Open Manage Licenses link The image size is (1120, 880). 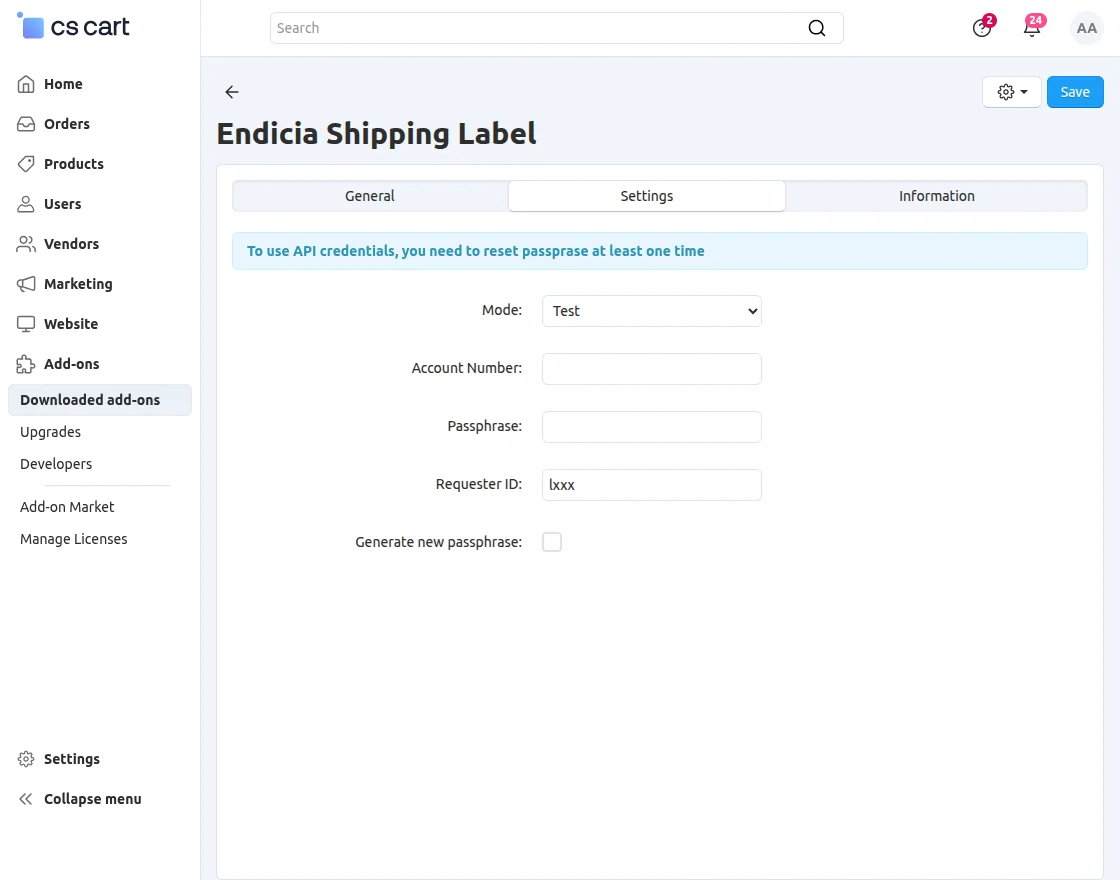point(74,539)
